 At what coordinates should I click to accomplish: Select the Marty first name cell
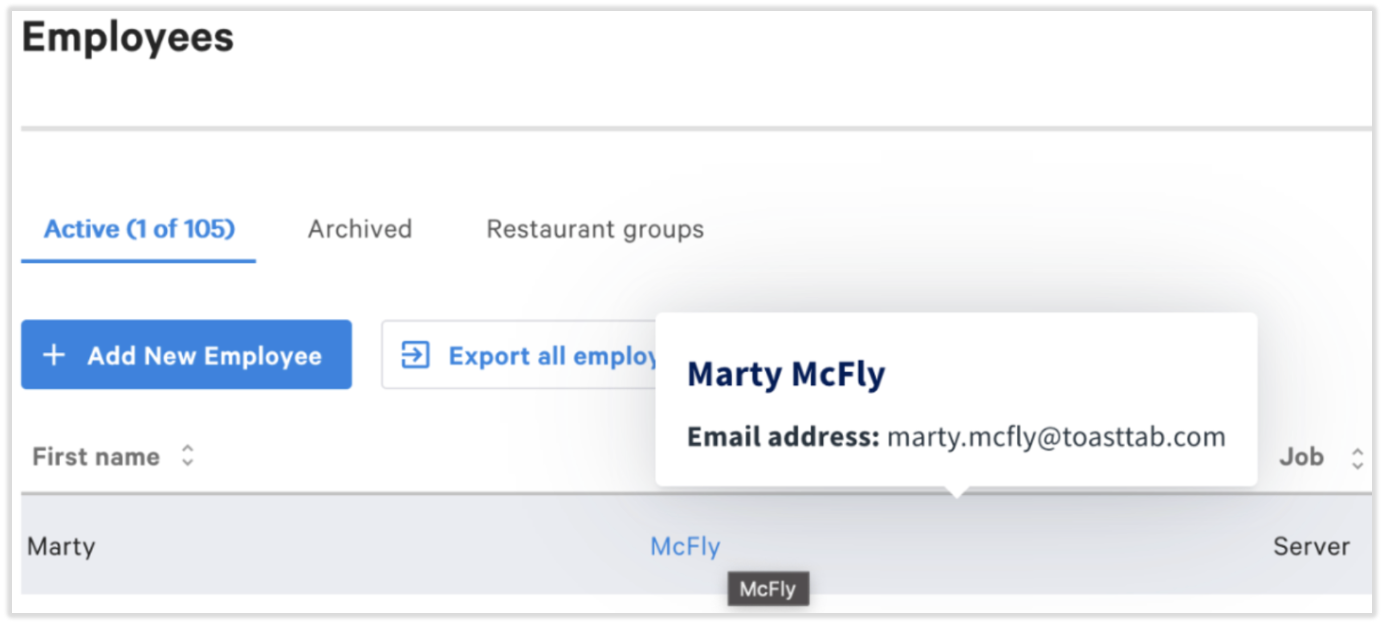point(61,547)
